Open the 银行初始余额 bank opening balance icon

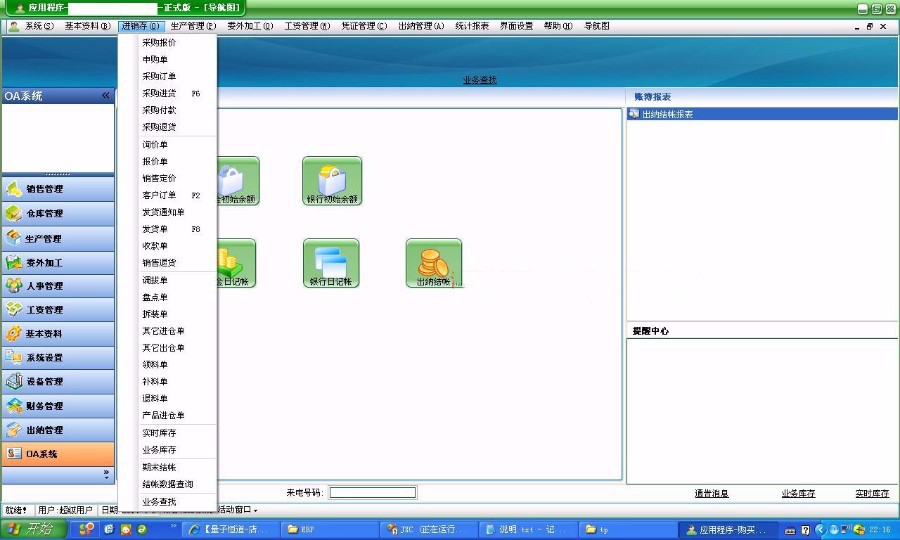pos(332,181)
